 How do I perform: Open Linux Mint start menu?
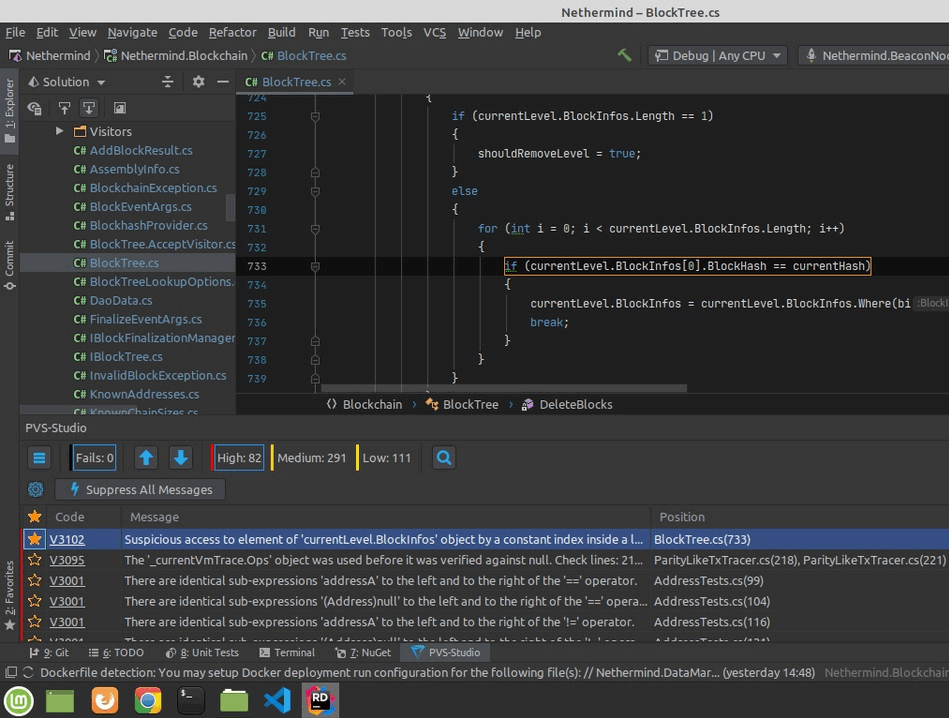pos(19,701)
